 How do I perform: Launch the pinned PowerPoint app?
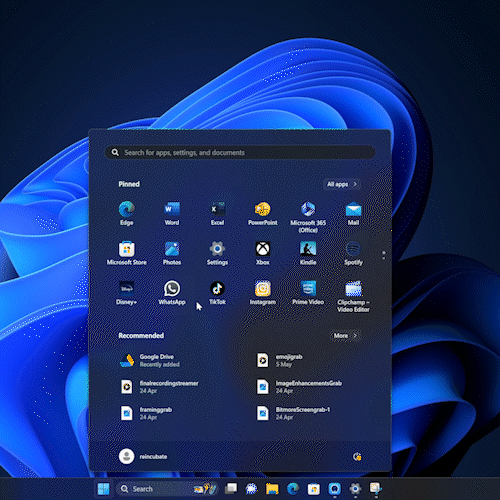263,213
